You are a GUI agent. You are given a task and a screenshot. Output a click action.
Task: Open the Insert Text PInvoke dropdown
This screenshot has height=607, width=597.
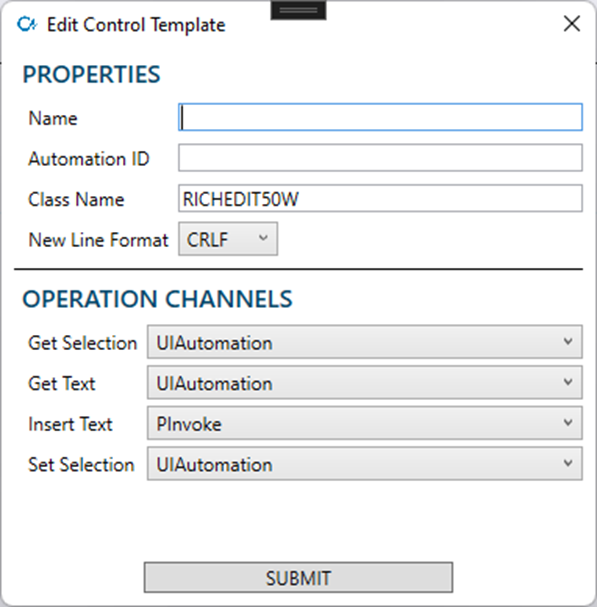[x=365, y=423]
